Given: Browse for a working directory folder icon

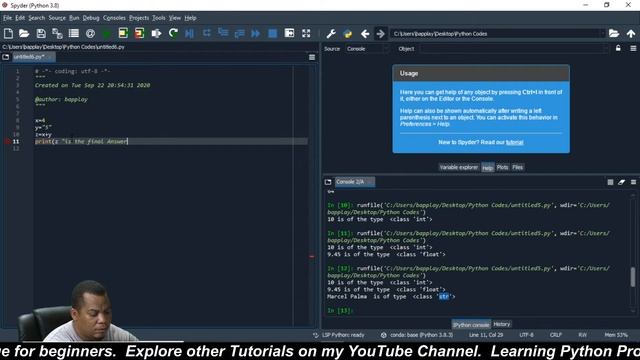Looking at the screenshot, I should coord(614,33).
